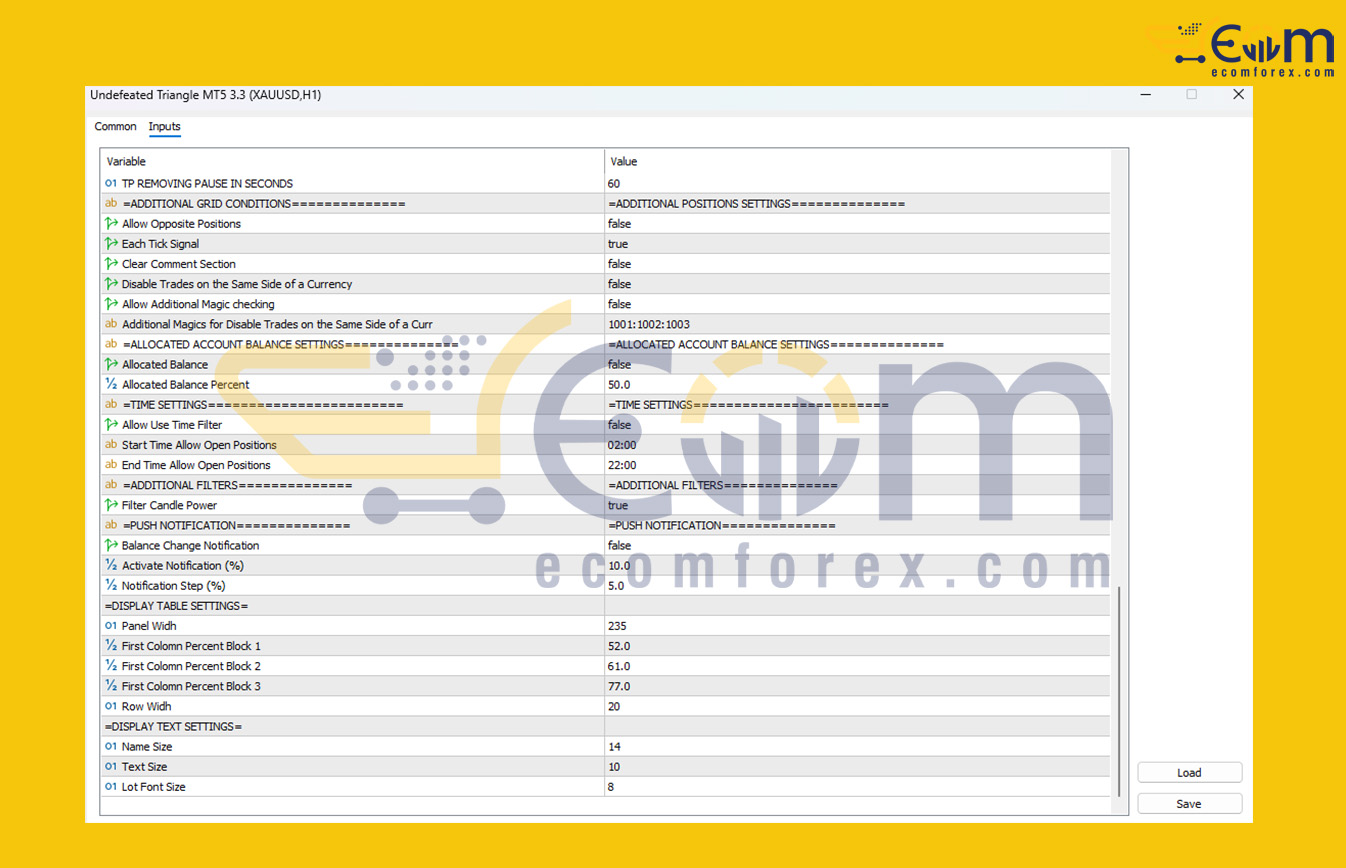Select the double icon beside First Colomn Percent Block 3
Screen dimensions: 1346x868
[x=111, y=686]
